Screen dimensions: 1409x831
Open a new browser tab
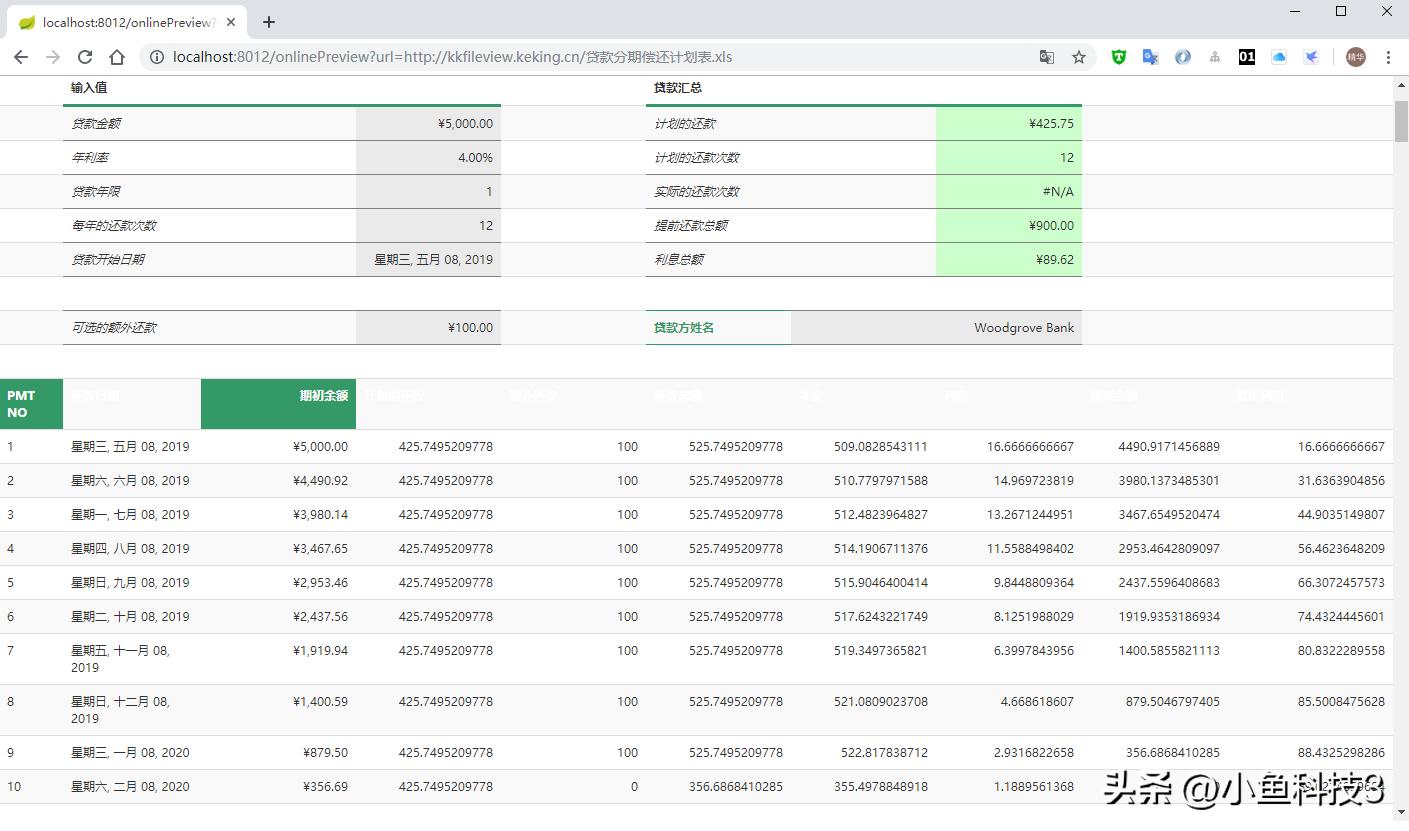pyautogui.click(x=269, y=22)
